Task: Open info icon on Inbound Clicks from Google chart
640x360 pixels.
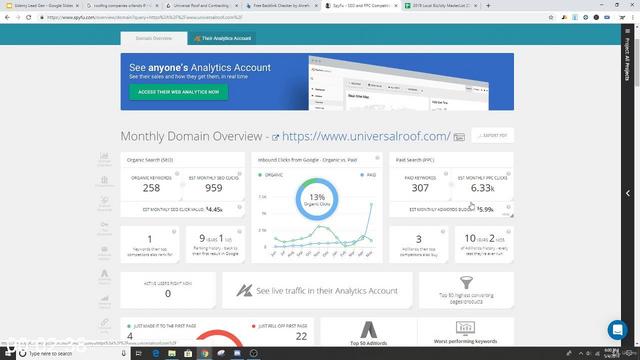Action: pyautogui.click(x=377, y=158)
